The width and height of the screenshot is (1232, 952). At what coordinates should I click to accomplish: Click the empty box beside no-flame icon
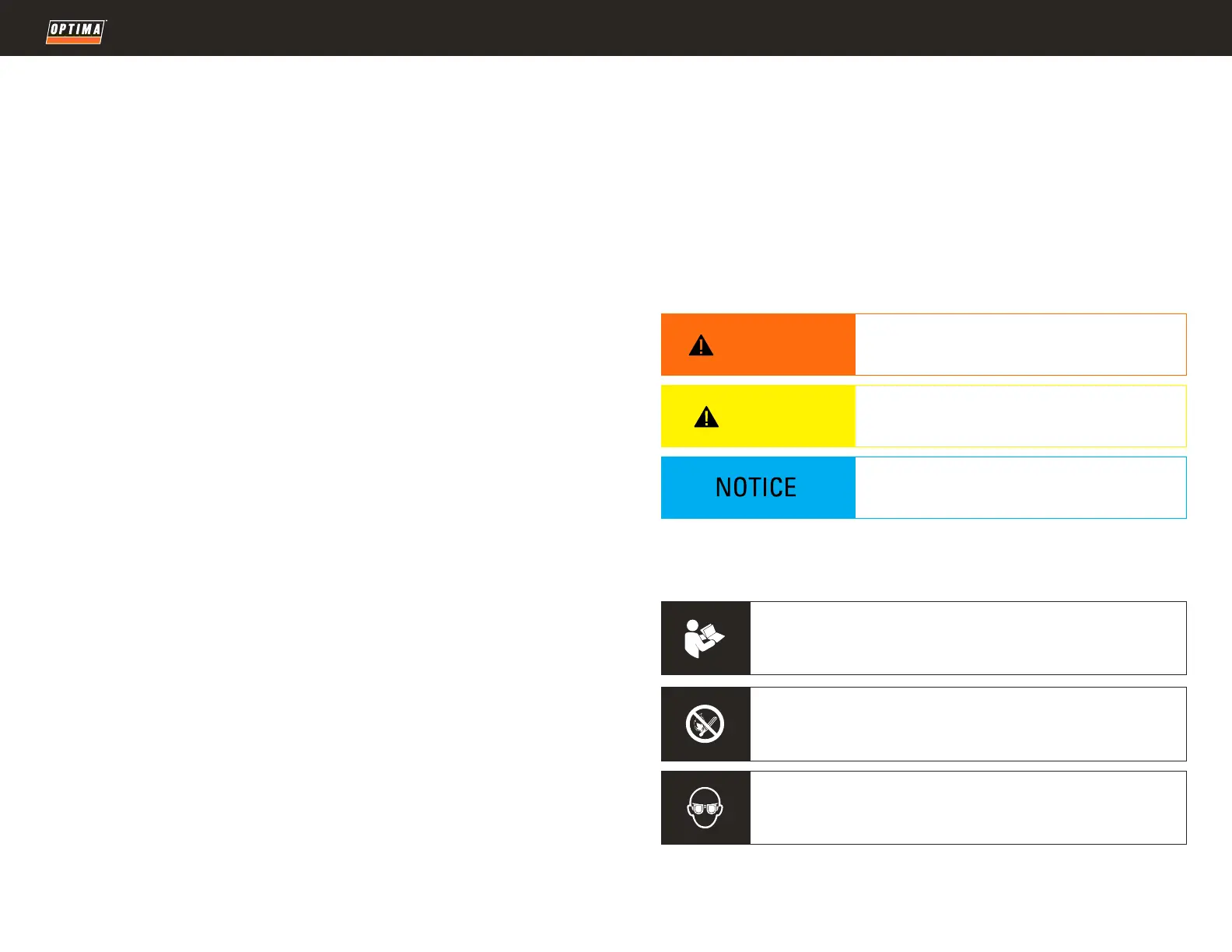968,724
